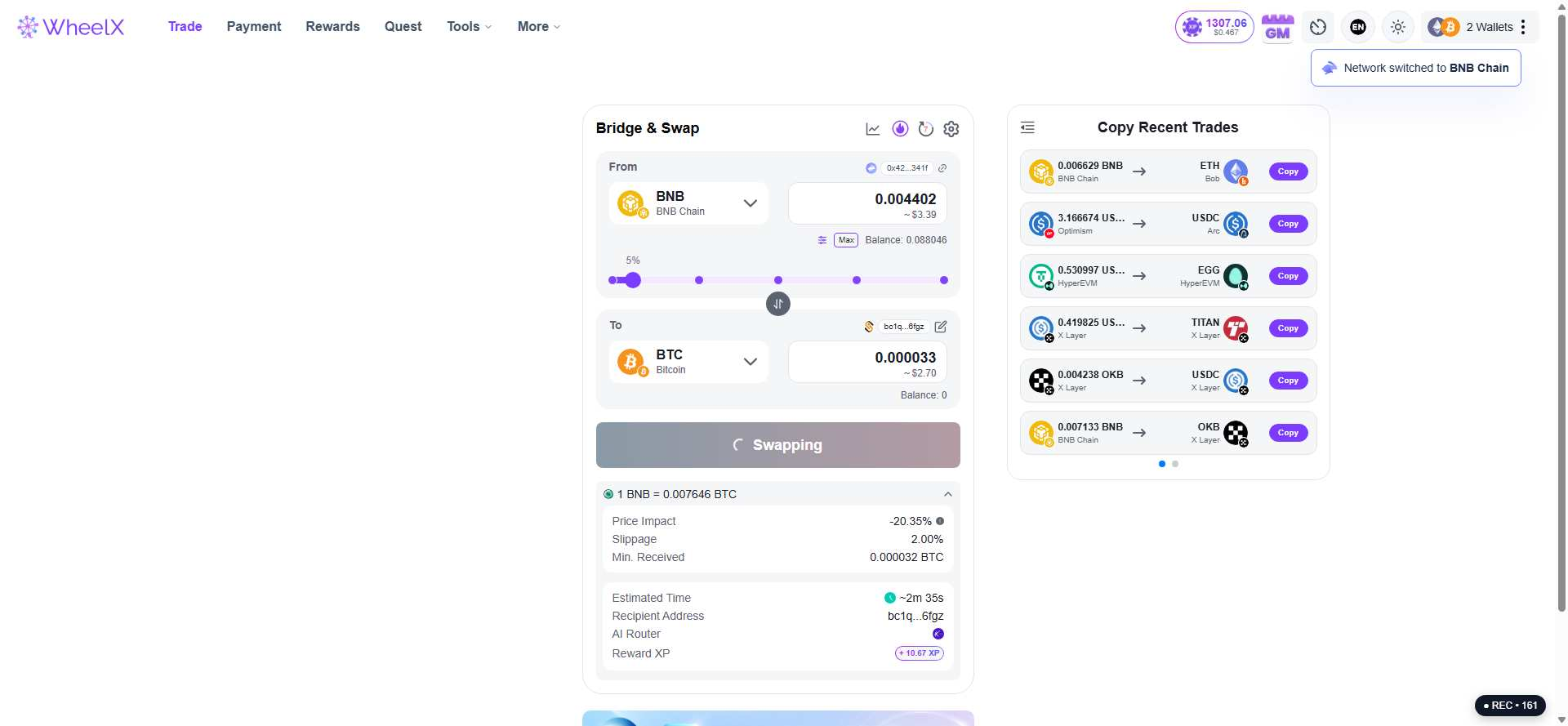Open the Rewards menu item
1568x726 pixels.
(x=332, y=26)
